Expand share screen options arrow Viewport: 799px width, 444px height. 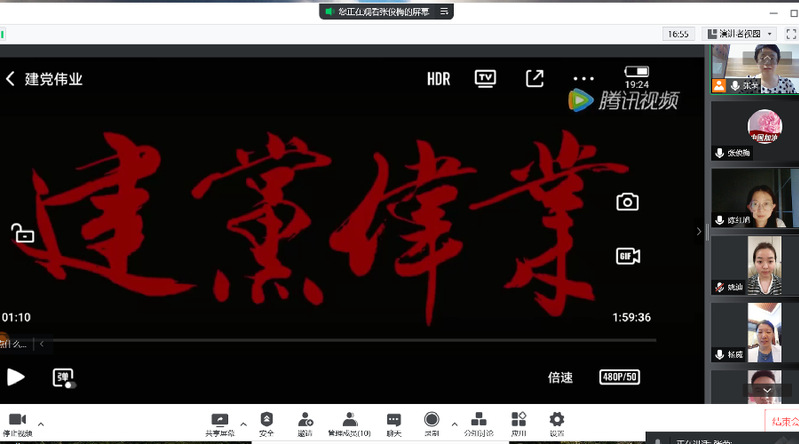click(x=244, y=424)
